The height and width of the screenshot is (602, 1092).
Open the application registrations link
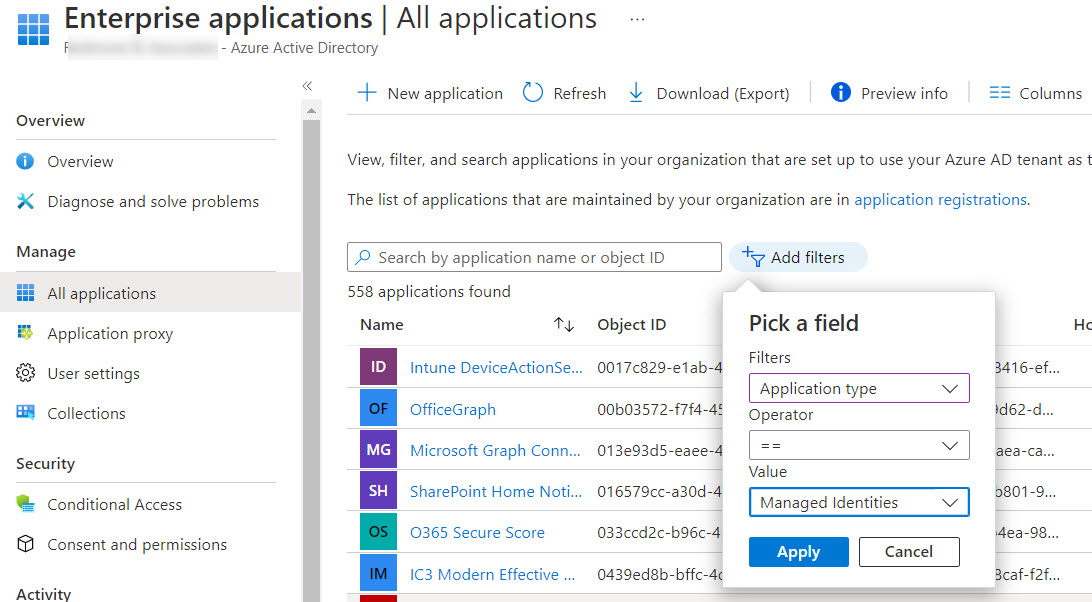940,199
